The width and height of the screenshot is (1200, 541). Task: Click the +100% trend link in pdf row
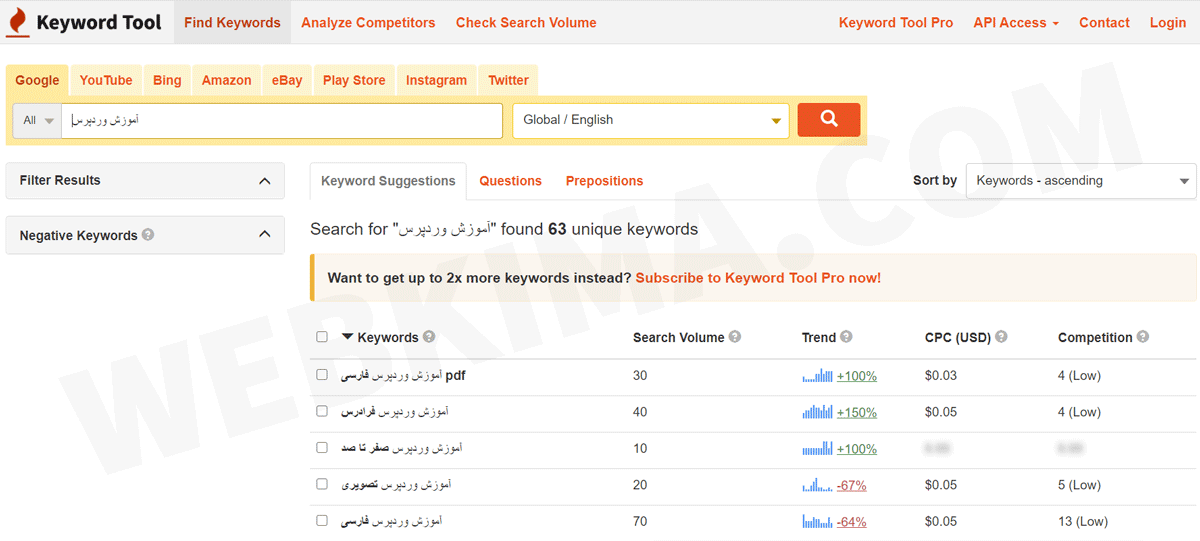[857, 376]
